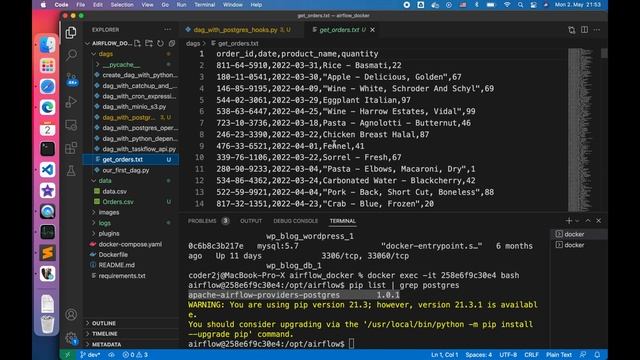Open dag_with_minio_s3.py file
Image resolution: width=640 pixels, height=360 pixels.
[x=131, y=107]
